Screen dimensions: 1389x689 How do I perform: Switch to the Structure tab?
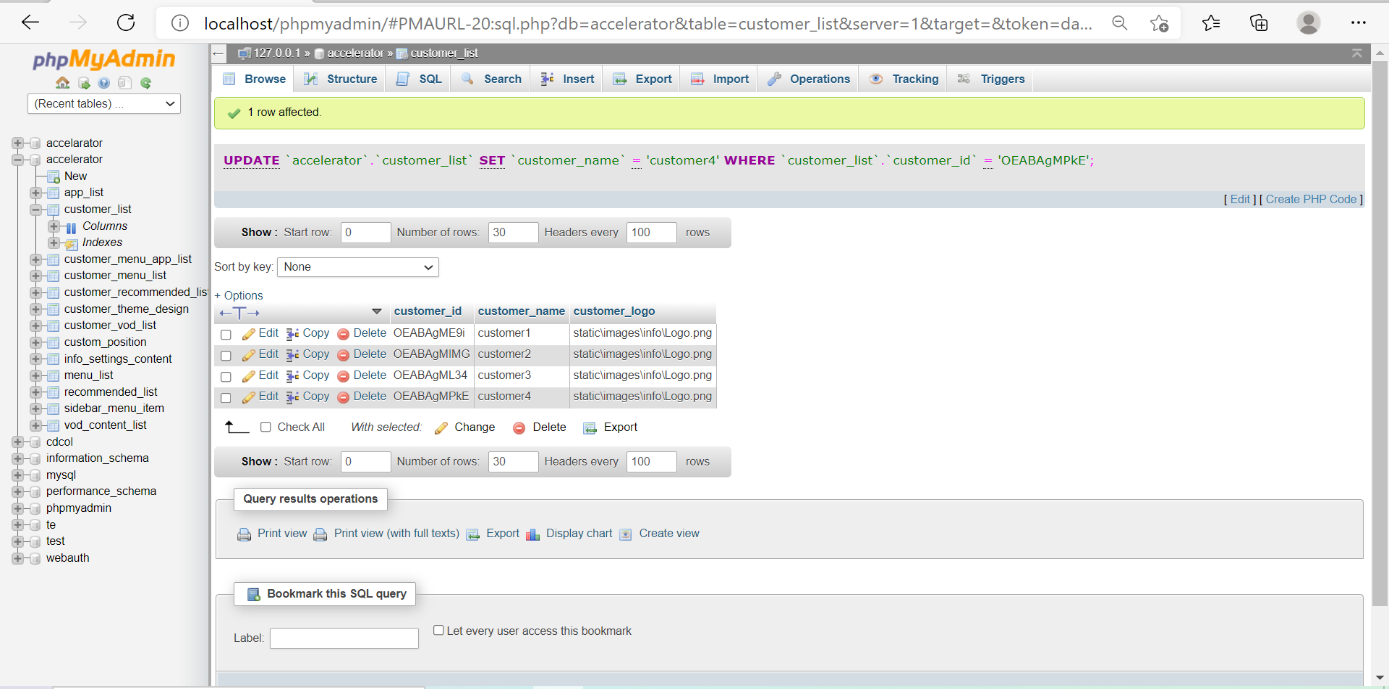click(x=341, y=79)
